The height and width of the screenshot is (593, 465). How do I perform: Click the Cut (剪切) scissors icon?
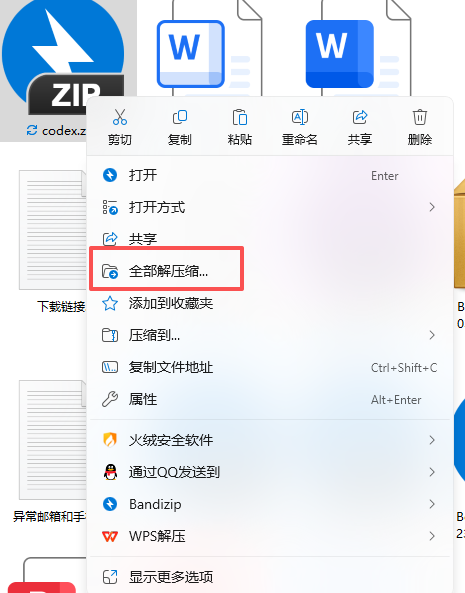click(x=120, y=117)
